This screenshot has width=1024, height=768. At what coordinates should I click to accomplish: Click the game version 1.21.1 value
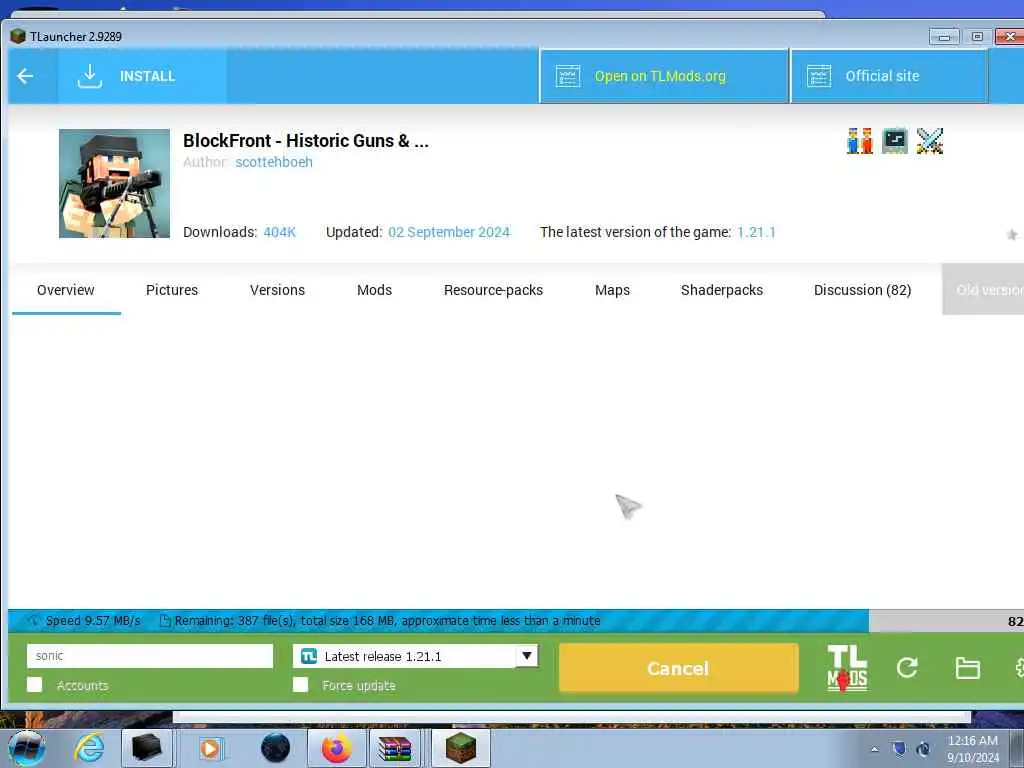click(x=756, y=232)
